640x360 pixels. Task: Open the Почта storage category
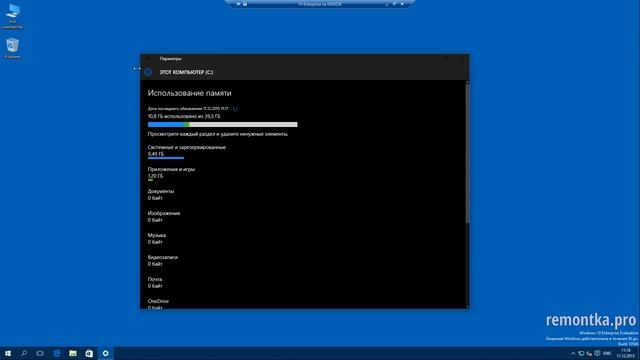(x=155, y=283)
